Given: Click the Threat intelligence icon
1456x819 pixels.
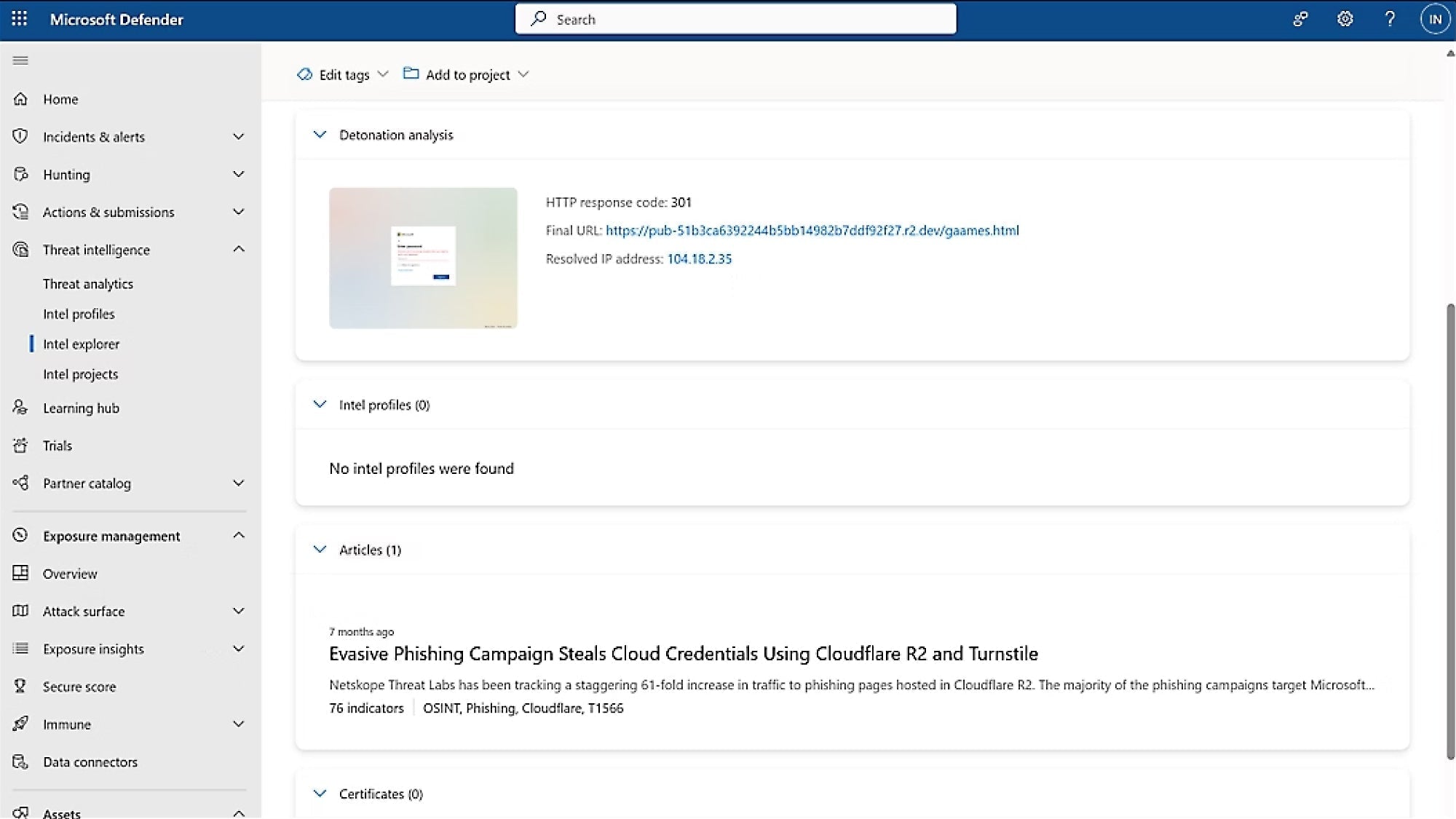Looking at the screenshot, I should click(20, 250).
